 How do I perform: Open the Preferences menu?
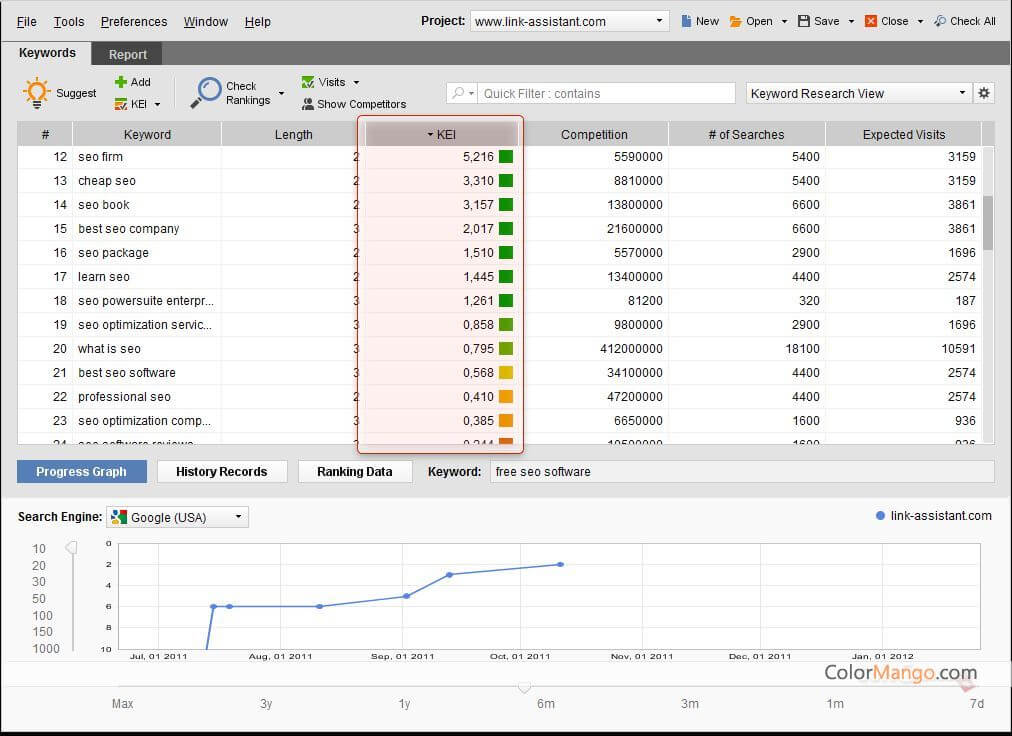pos(134,21)
